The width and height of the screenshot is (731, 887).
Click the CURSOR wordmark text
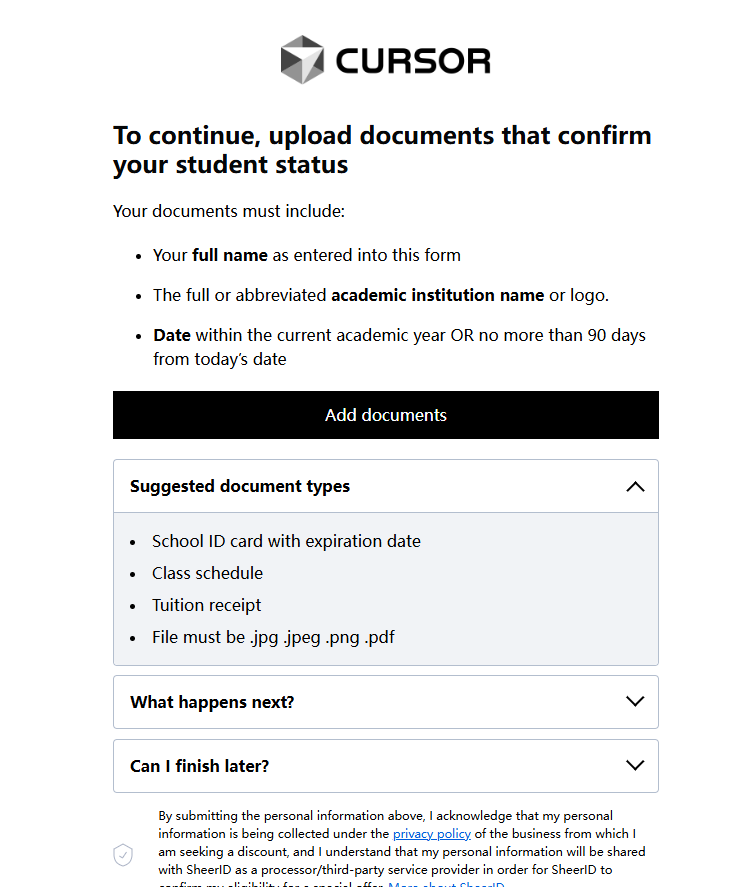[x=413, y=61]
